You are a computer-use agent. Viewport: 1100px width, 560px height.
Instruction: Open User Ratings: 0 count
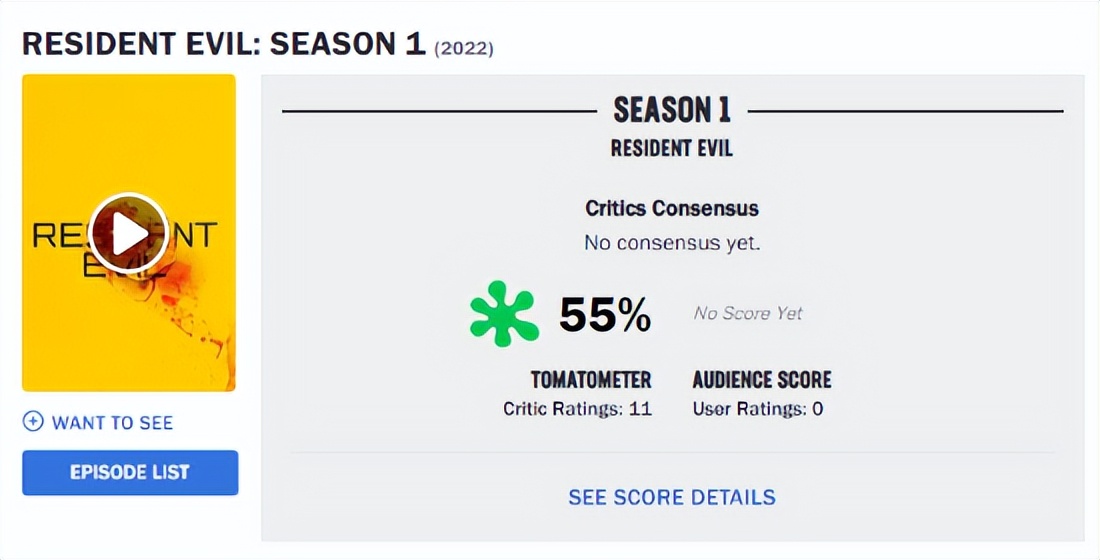[758, 409]
